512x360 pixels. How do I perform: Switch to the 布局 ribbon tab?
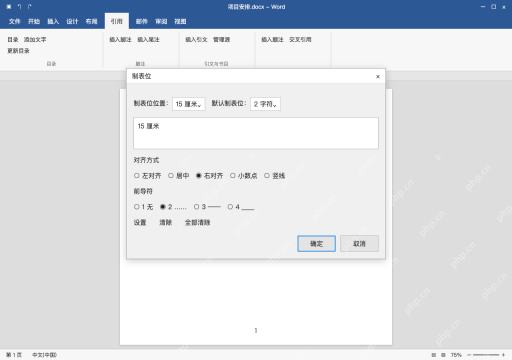click(x=91, y=21)
